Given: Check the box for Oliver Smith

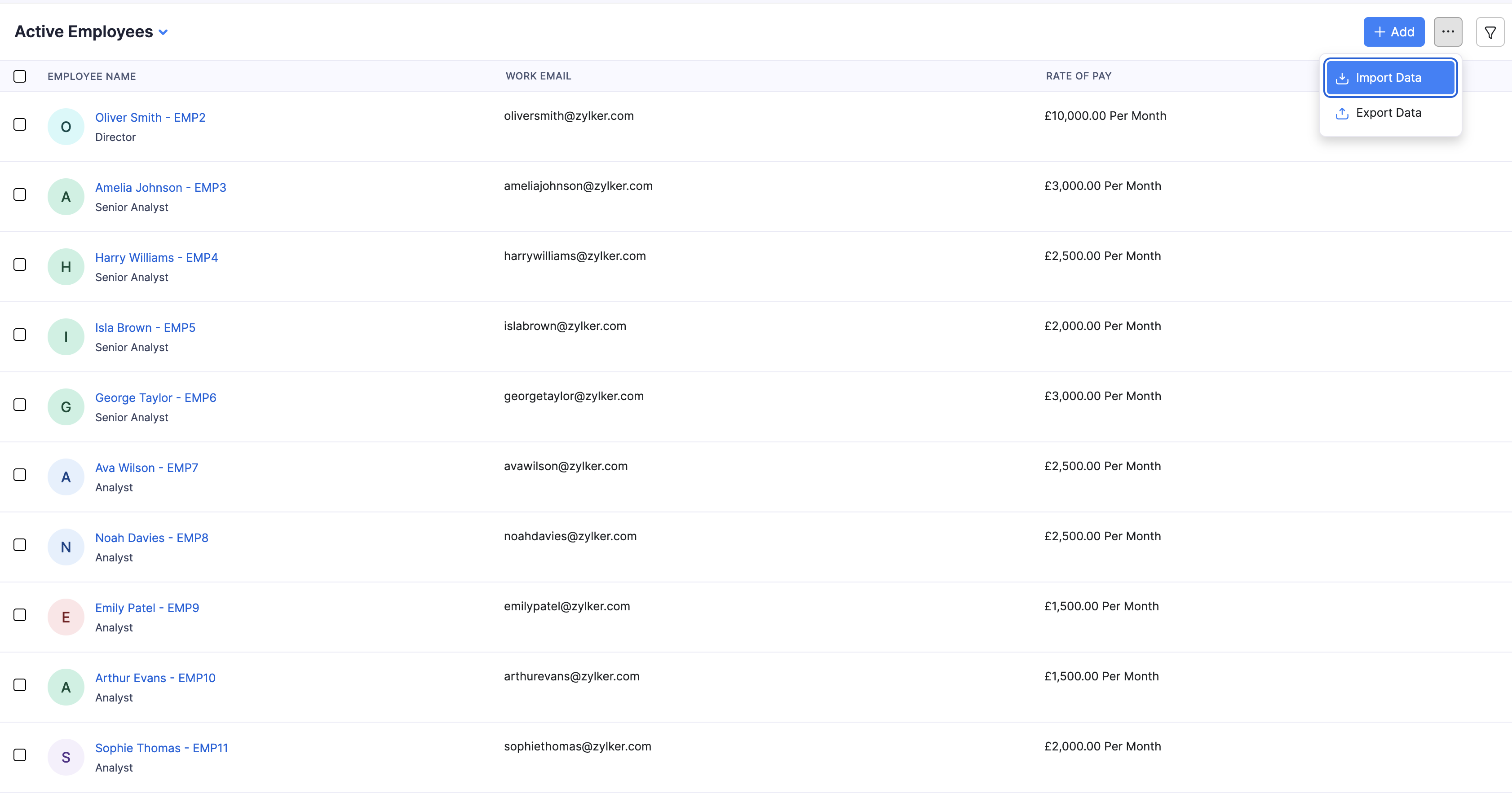Looking at the screenshot, I should click(x=20, y=124).
